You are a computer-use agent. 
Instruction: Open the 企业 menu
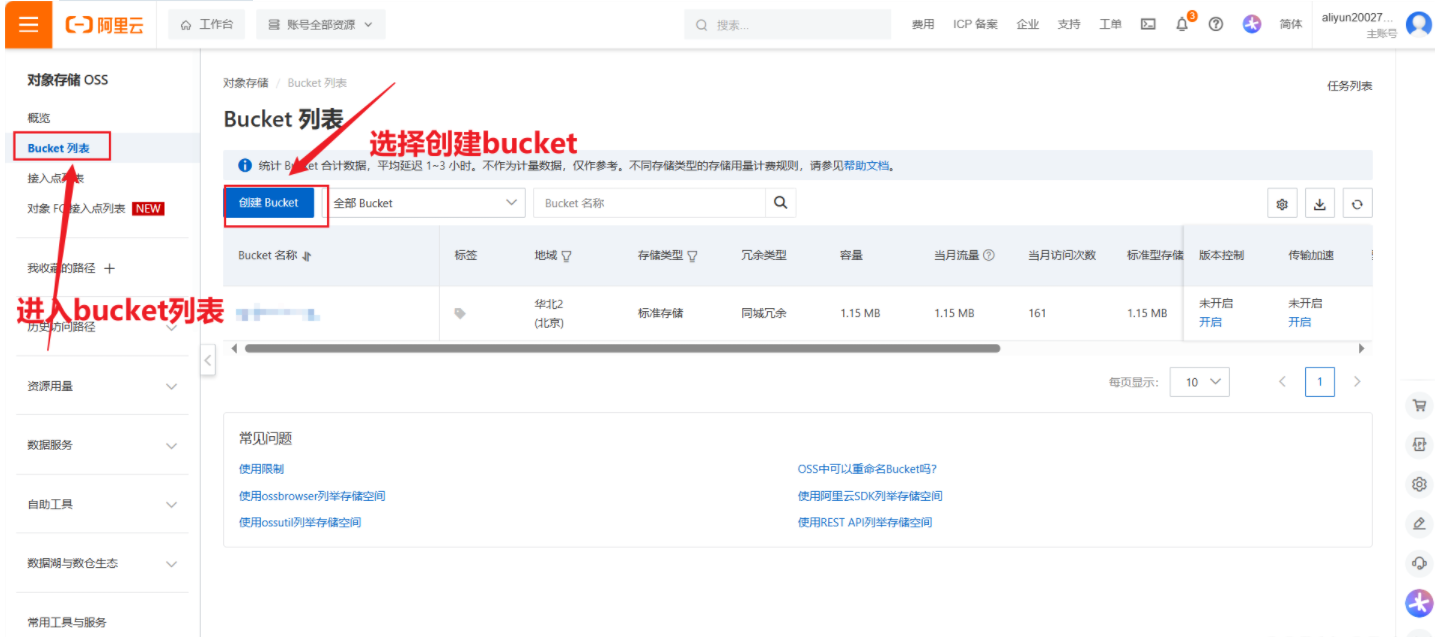tap(1028, 24)
